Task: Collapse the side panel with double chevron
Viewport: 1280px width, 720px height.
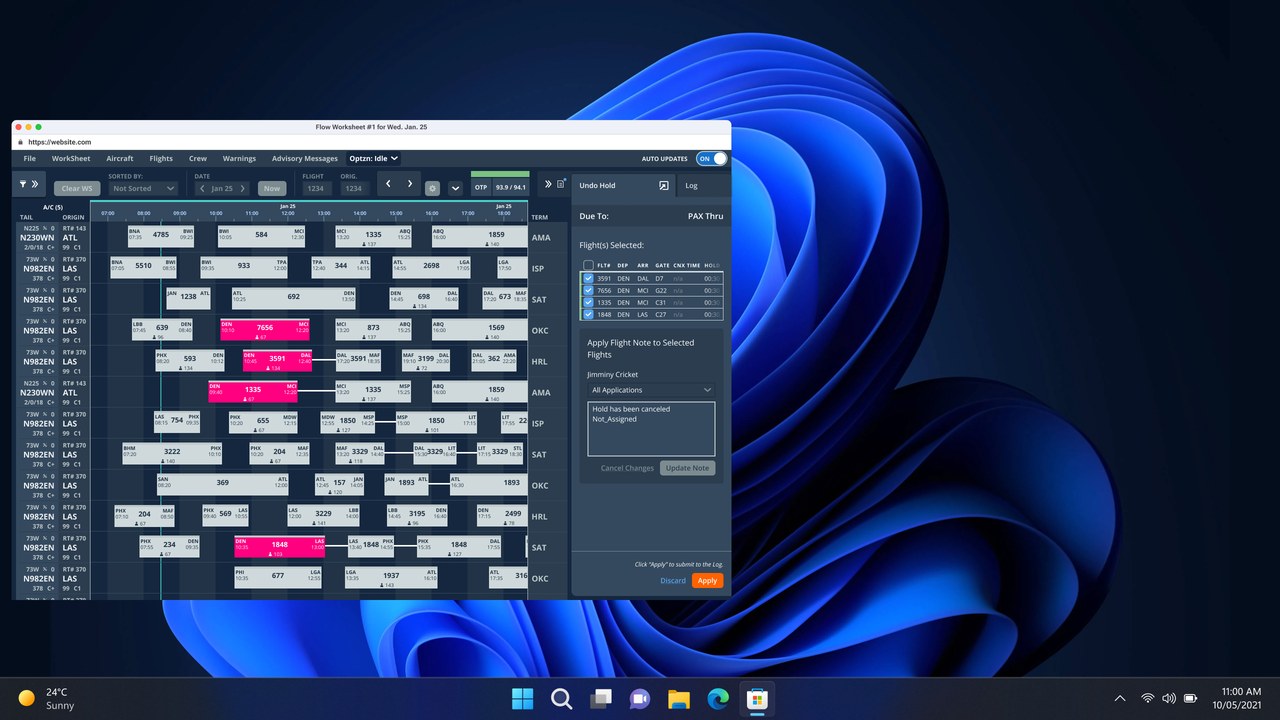Action: click(547, 184)
